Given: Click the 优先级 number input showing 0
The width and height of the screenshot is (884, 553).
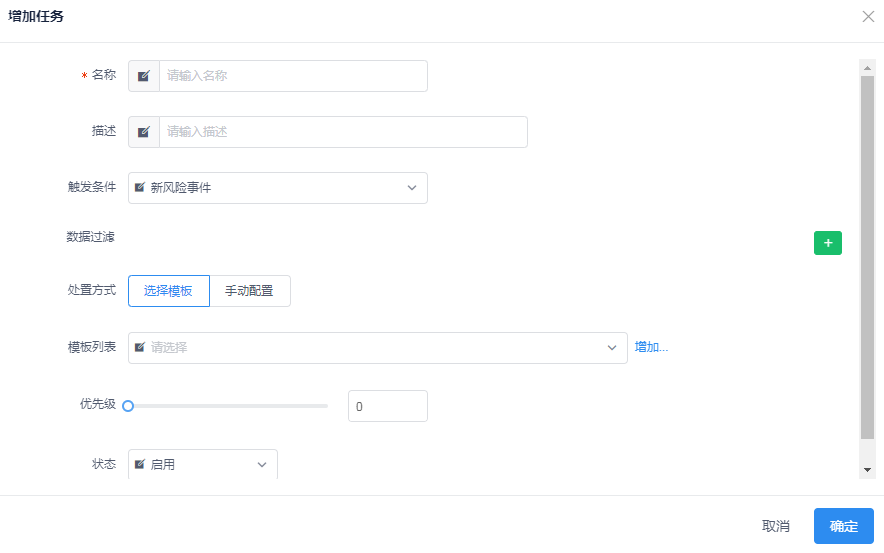Looking at the screenshot, I should coord(387,406).
